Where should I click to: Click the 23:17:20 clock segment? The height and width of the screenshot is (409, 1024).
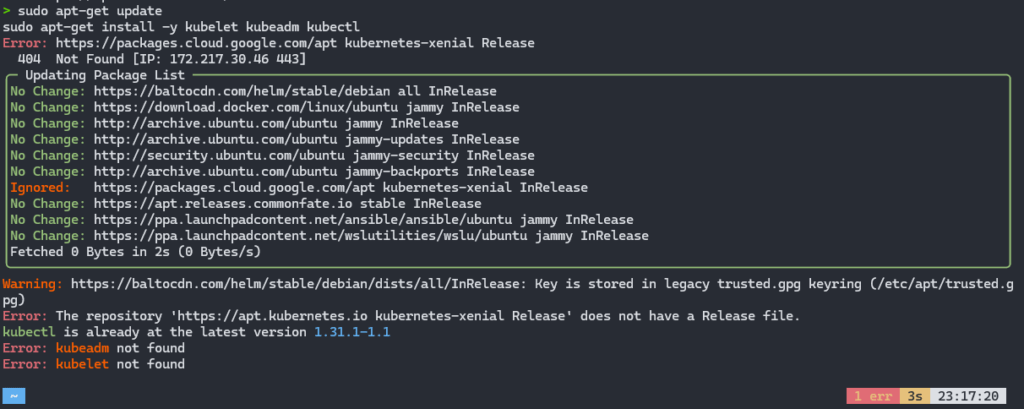pos(968,396)
